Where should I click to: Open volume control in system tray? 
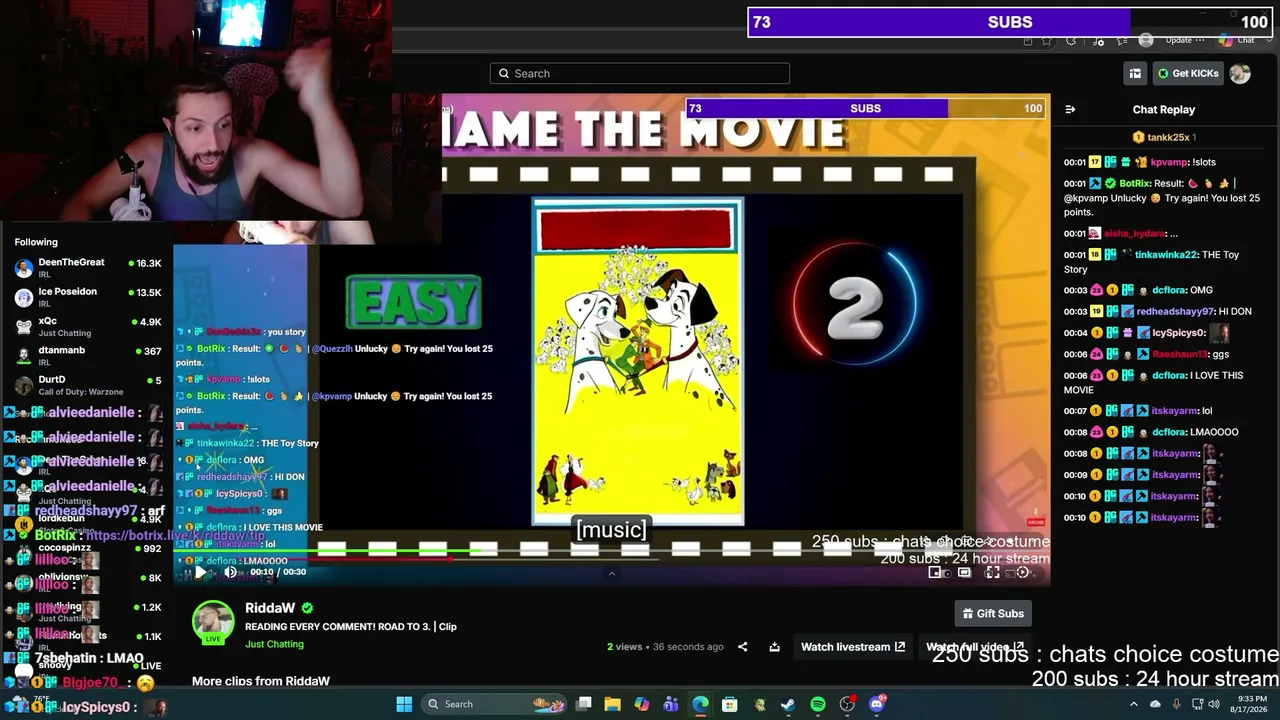point(1214,704)
